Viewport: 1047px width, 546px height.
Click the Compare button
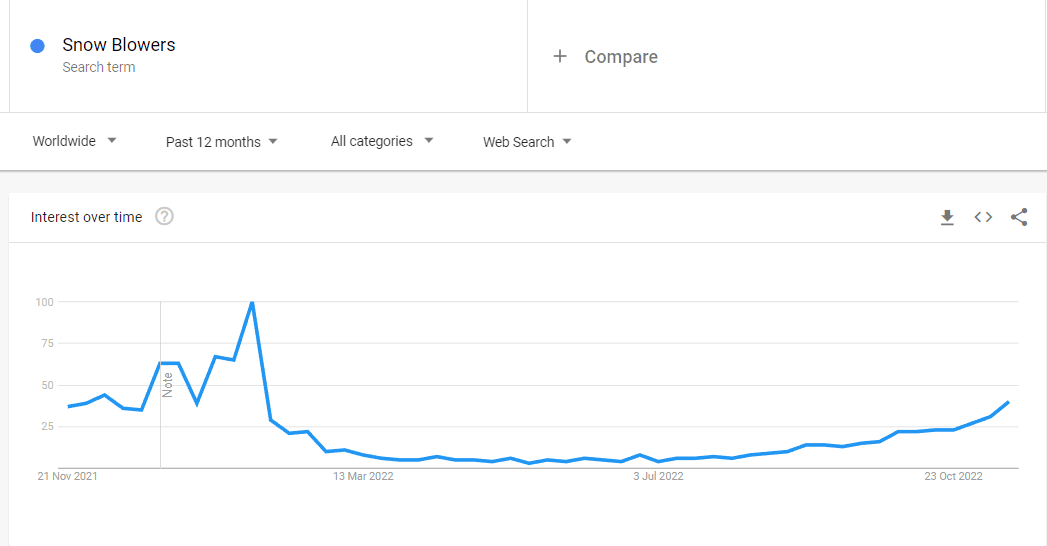(605, 57)
